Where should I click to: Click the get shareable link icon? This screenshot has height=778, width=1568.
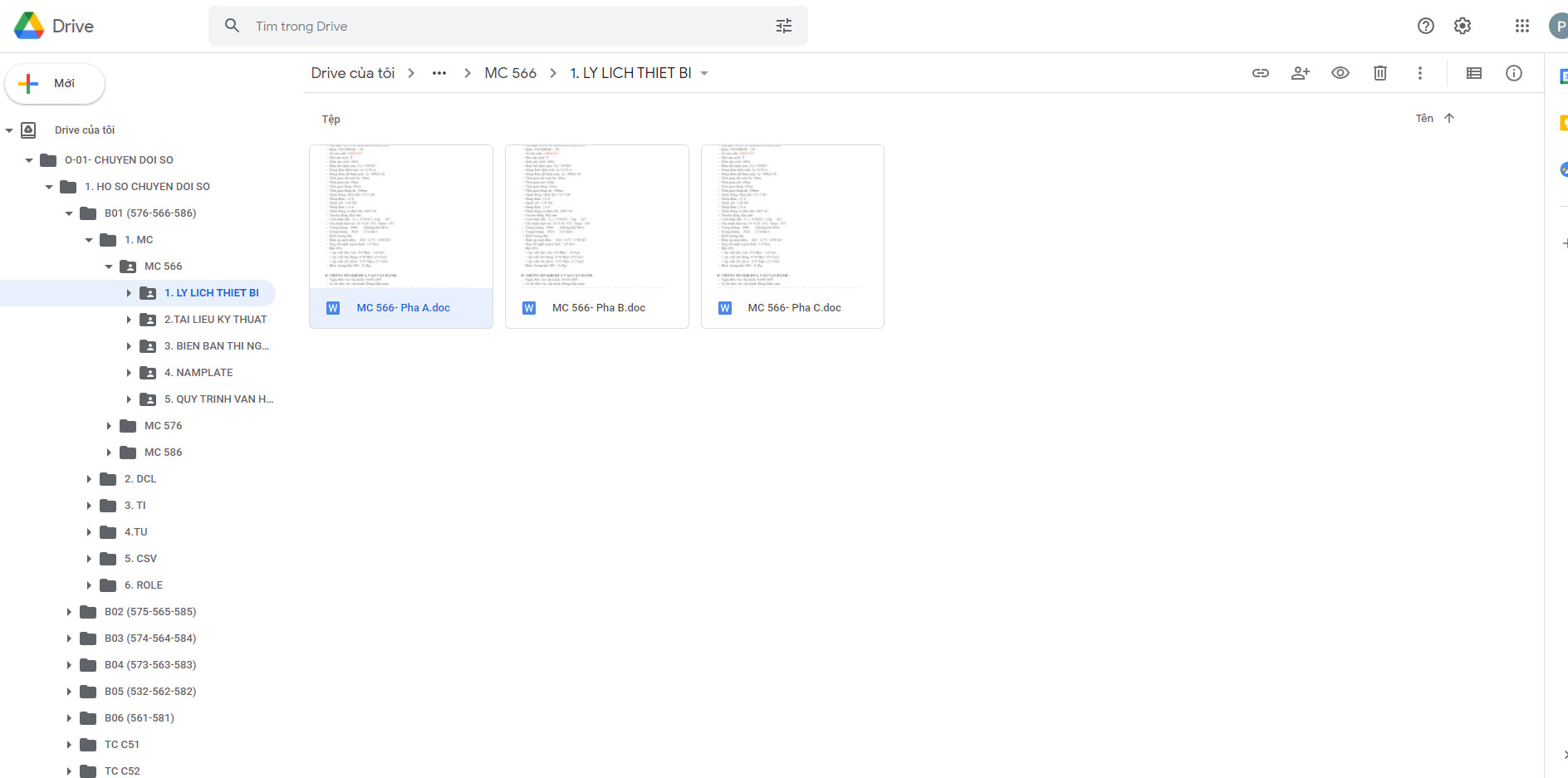[x=1260, y=73]
